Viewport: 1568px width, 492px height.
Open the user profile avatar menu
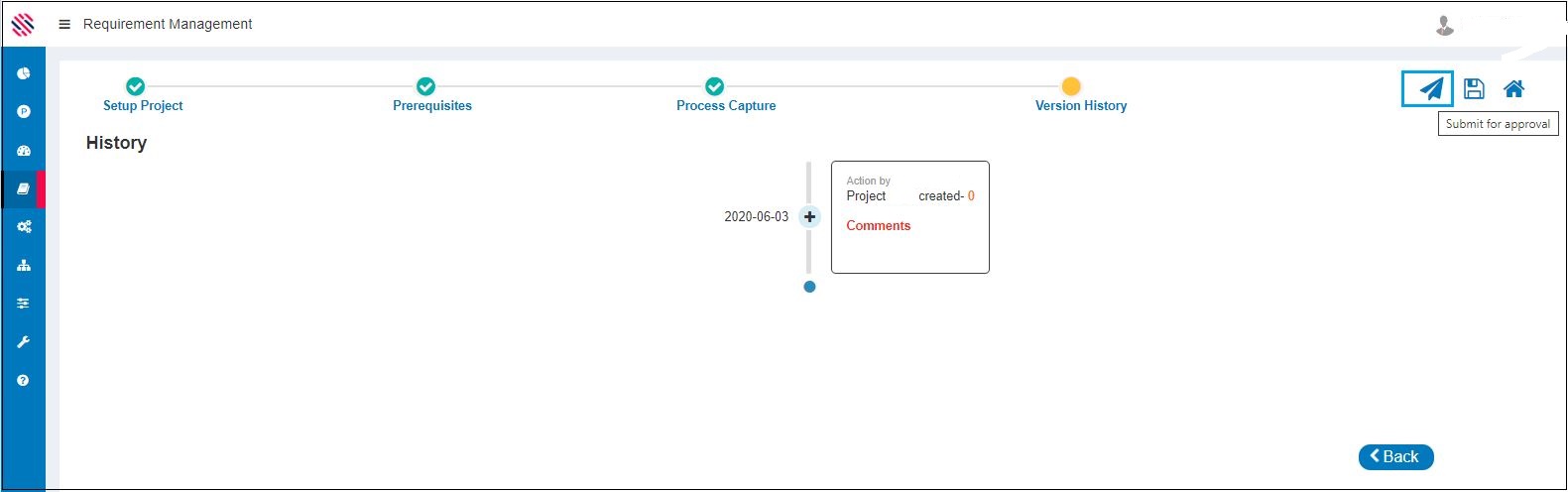click(1445, 25)
